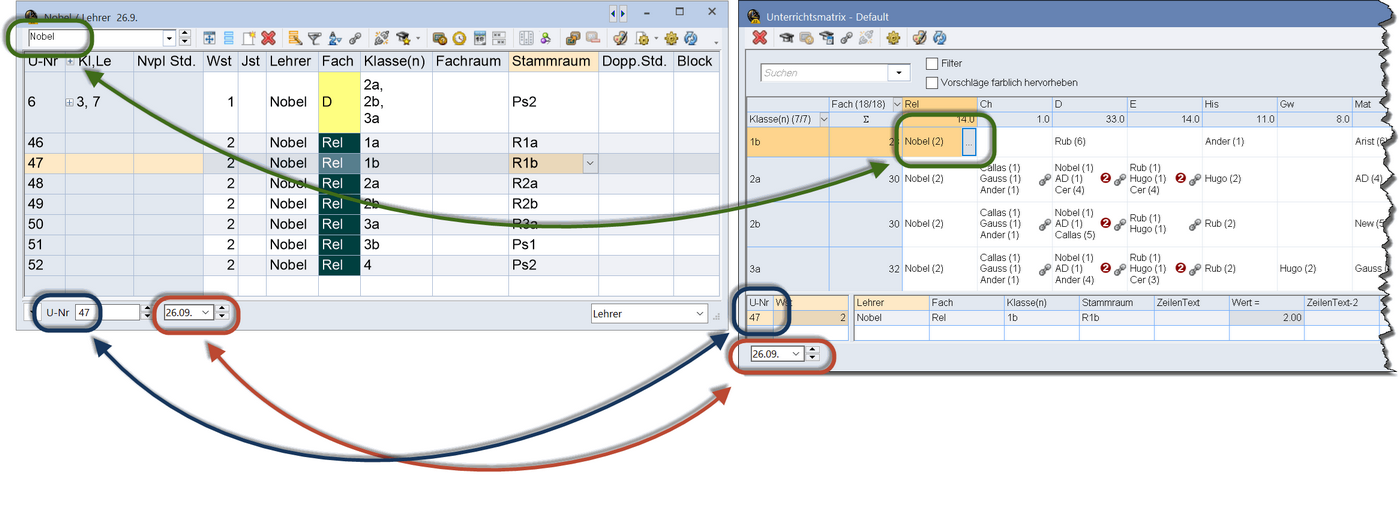This screenshot has height=531, width=1399.
Task: Expand the Kl,Le column plus sign
Action: [71, 61]
